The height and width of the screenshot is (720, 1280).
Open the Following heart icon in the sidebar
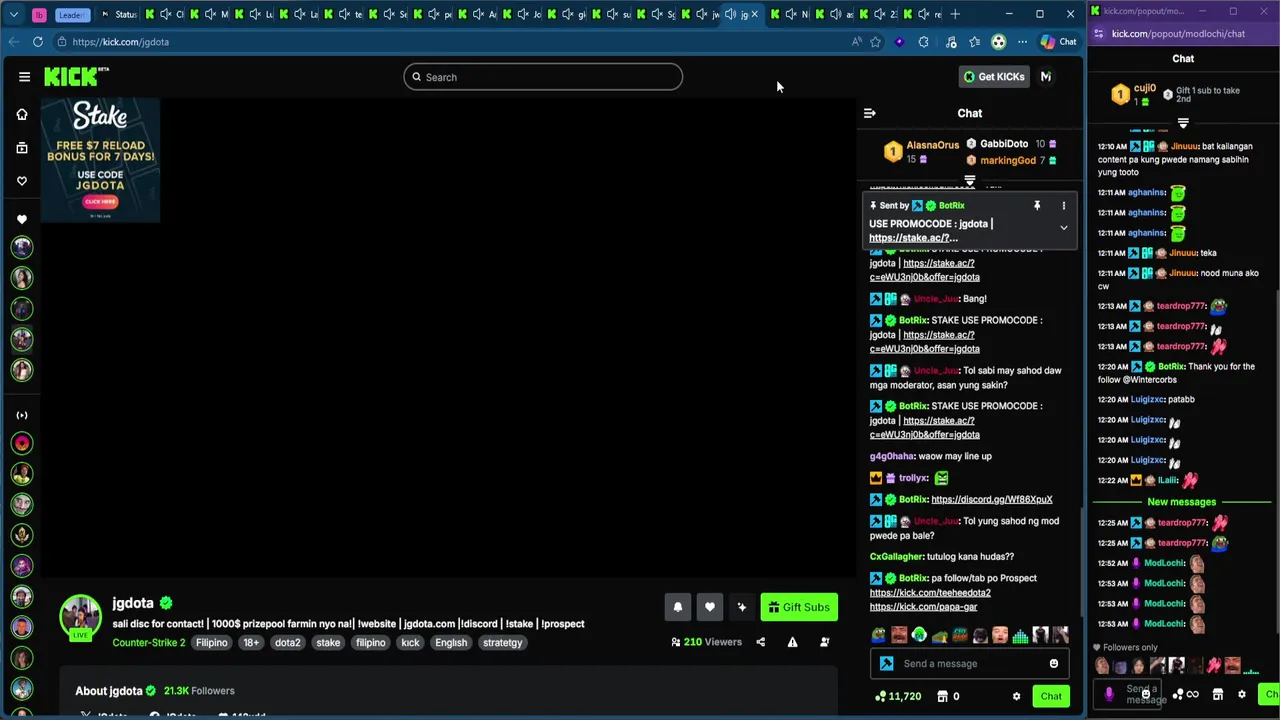click(x=22, y=181)
